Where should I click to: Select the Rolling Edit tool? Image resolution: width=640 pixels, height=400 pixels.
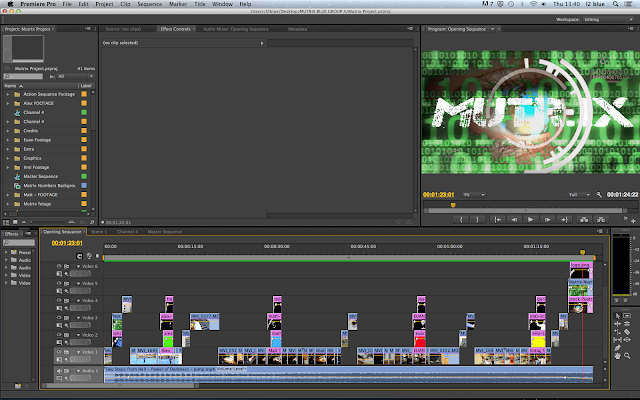coord(627,324)
